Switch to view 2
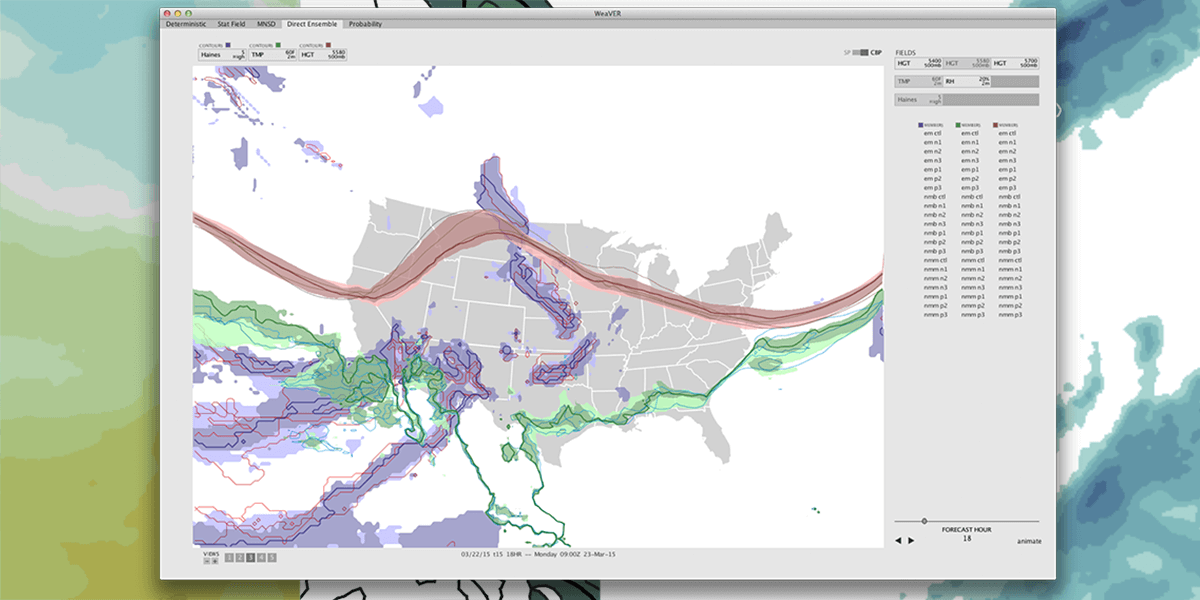 pos(240,557)
